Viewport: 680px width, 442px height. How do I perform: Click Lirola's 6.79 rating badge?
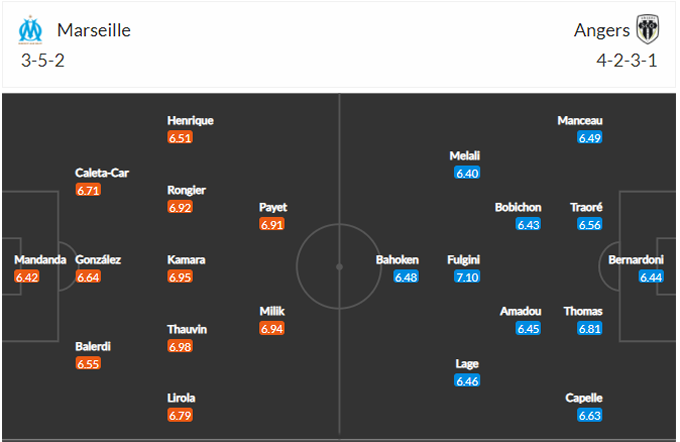181,415
